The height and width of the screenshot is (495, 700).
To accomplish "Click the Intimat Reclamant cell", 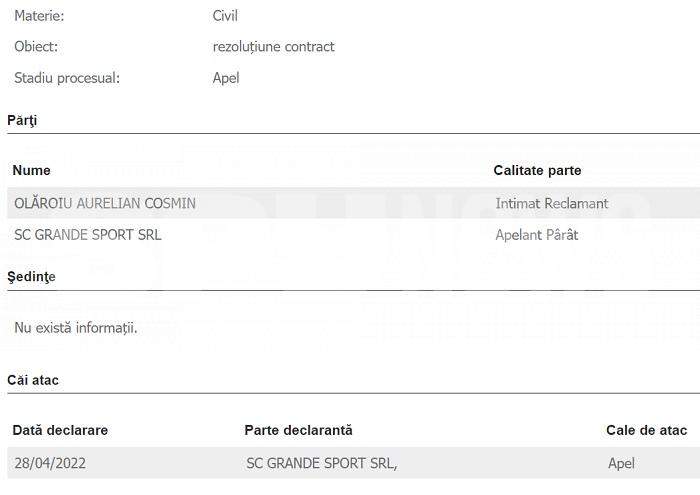I will 552,204.
